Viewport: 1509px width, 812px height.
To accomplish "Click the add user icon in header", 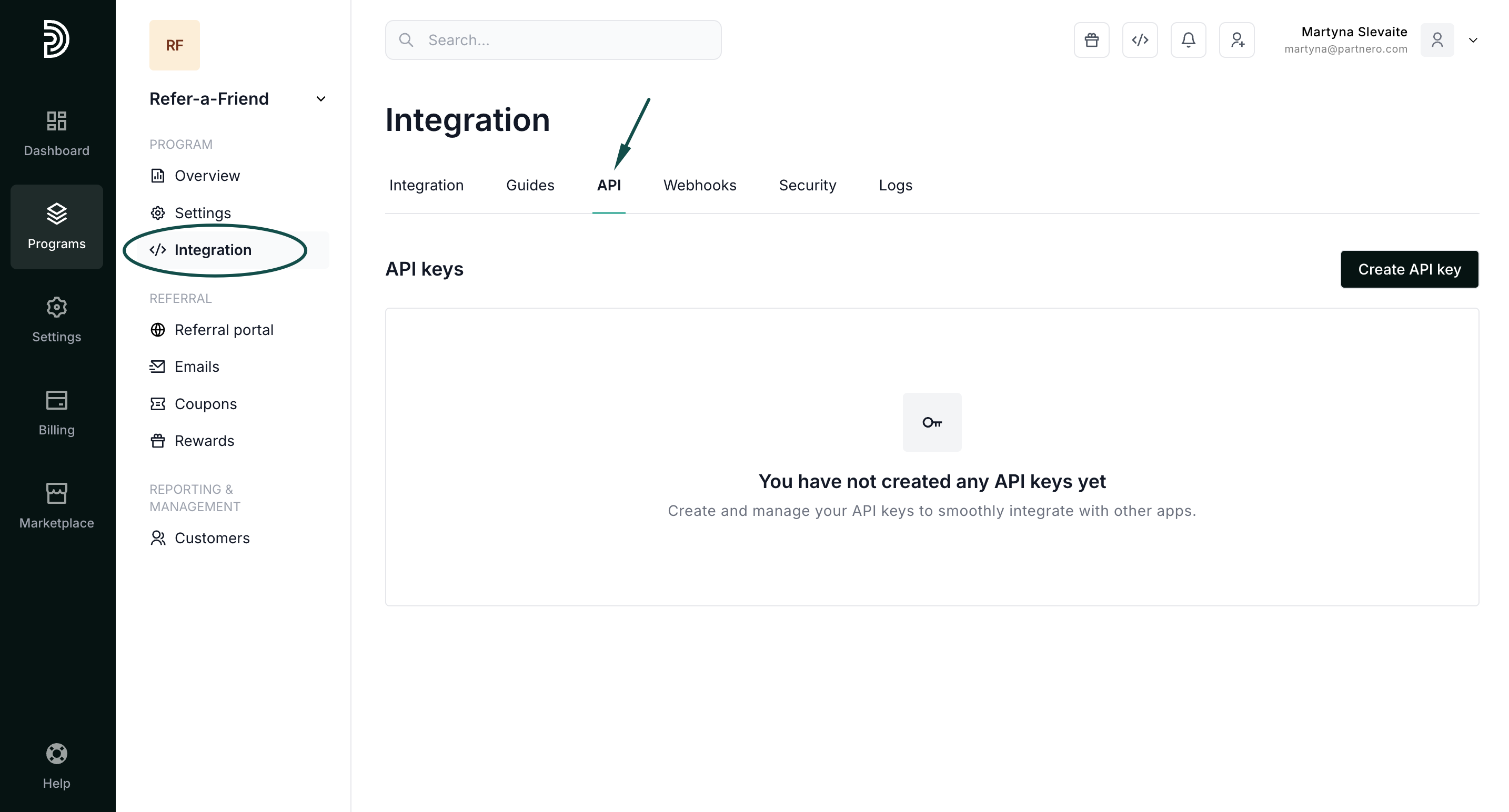I will coord(1236,40).
